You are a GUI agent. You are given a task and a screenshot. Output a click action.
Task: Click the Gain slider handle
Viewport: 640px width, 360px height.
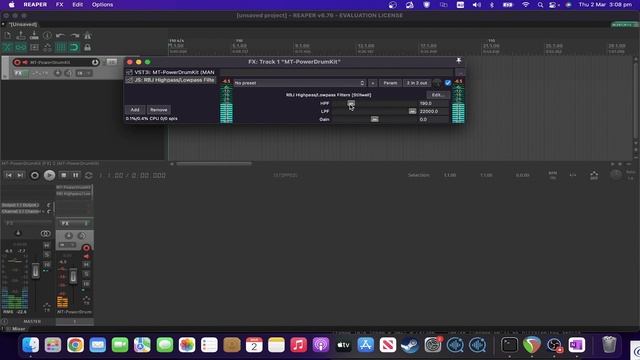point(374,119)
